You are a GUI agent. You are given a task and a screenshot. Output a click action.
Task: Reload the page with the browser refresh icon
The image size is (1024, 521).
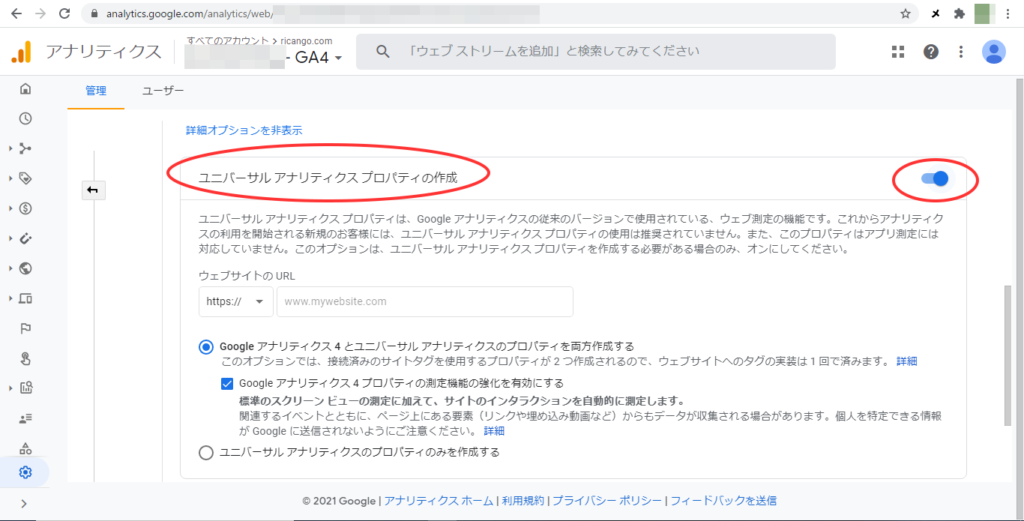(64, 13)
